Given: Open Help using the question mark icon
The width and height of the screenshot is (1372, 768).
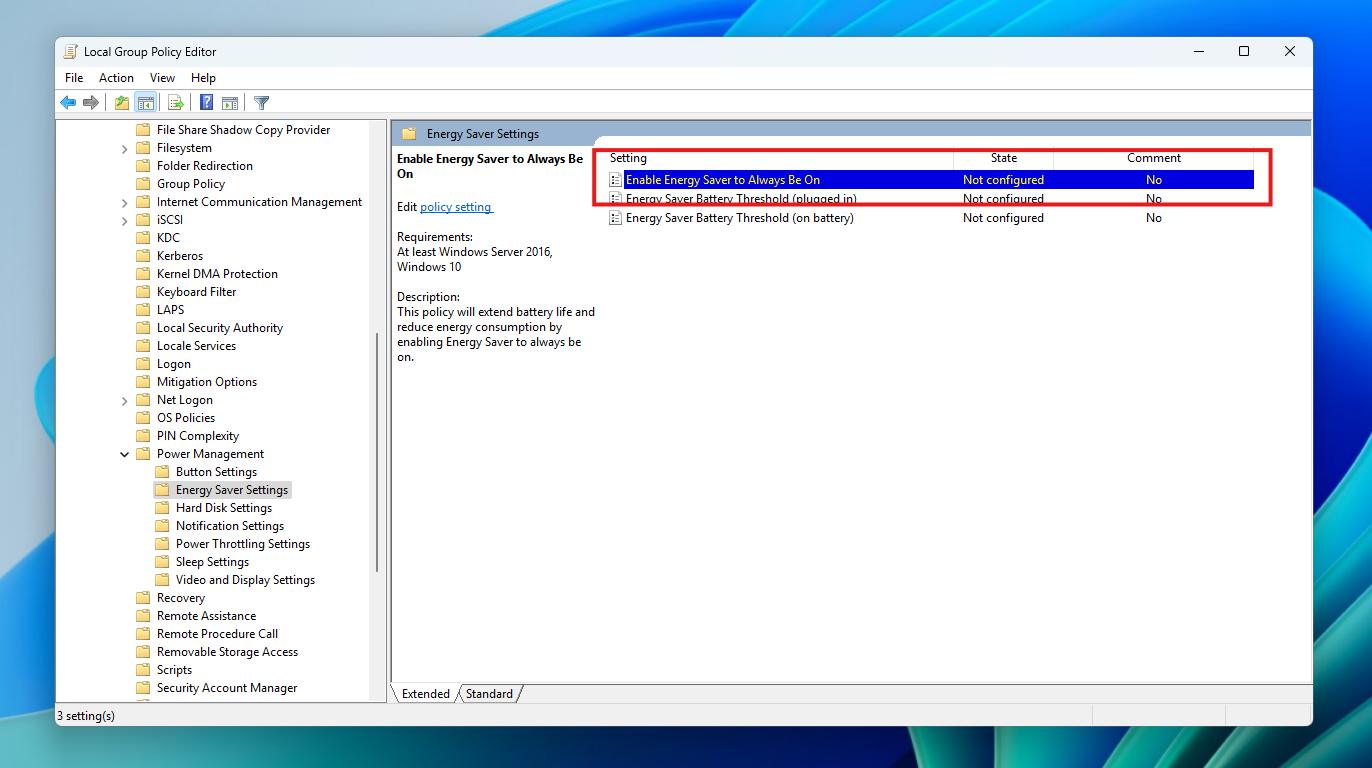Looking at the screenshot, I should point(206,102).
